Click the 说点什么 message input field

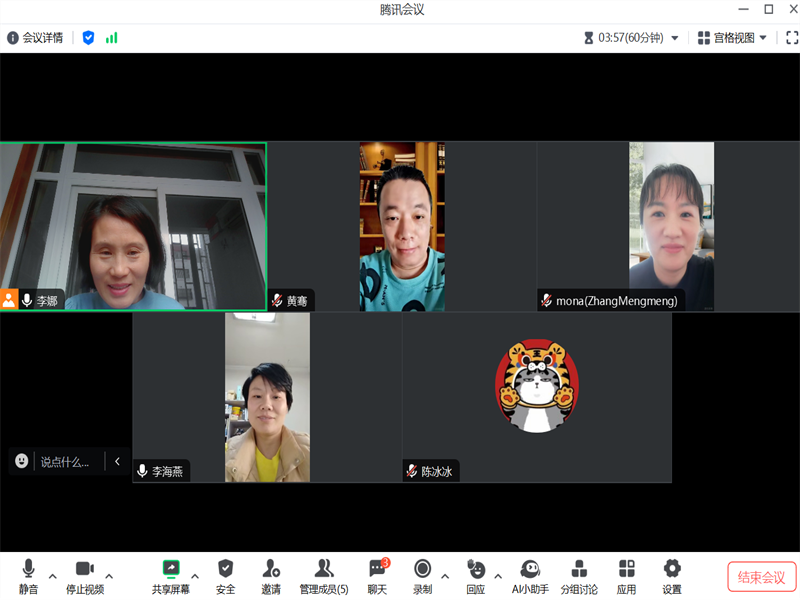click(66, 461)
